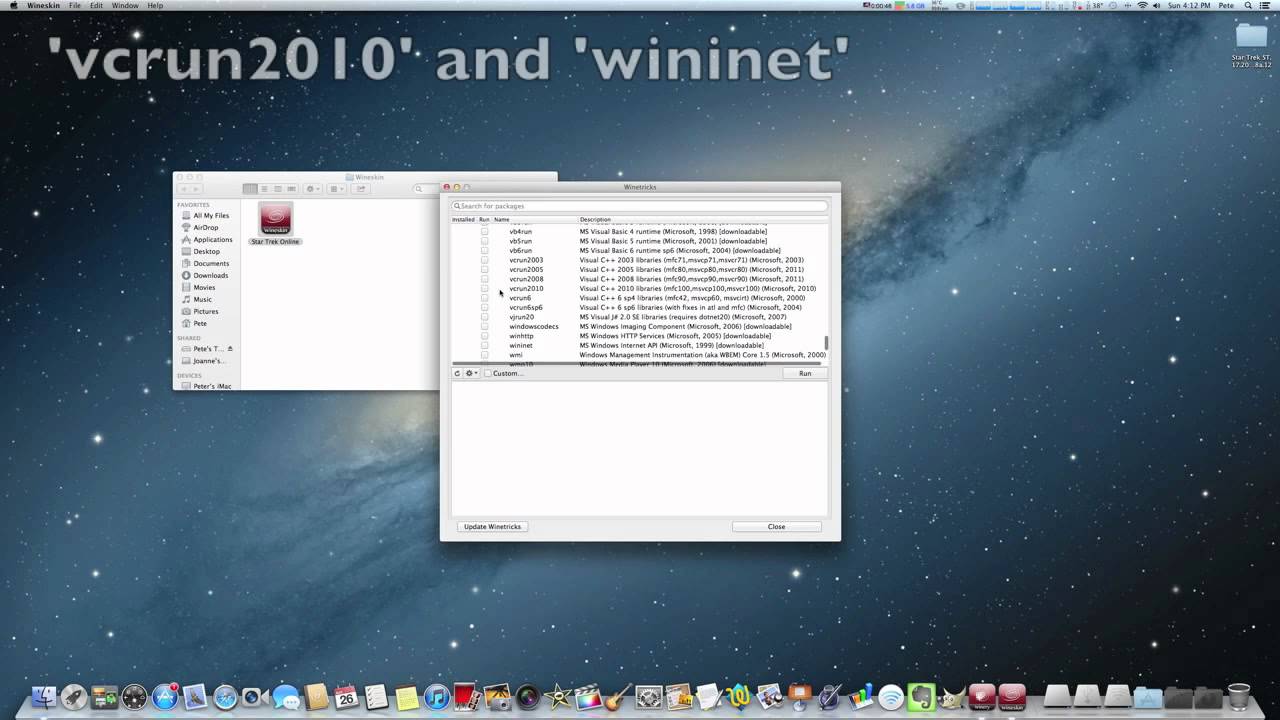Open Documents in Finder sidebar
Screen dimensions: 1280x720
[x=211, y=263]
